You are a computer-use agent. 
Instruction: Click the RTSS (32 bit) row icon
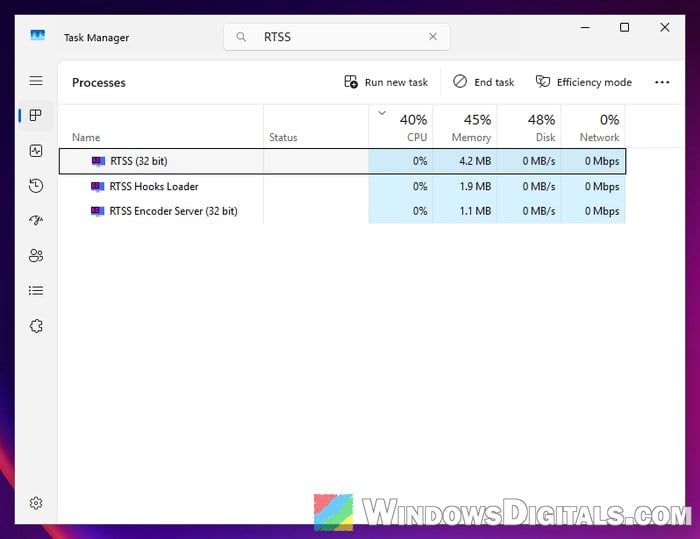98,161
